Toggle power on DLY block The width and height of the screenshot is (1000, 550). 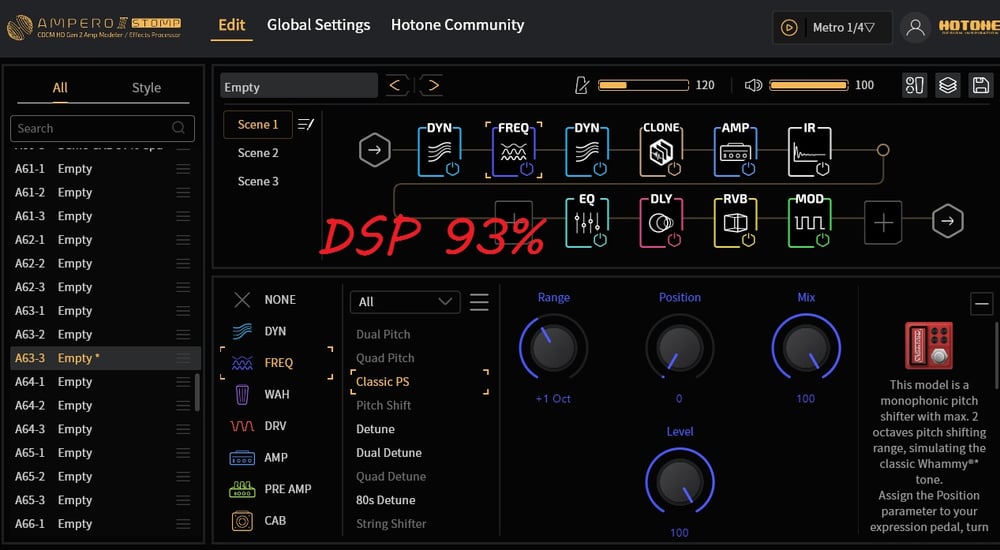[674, 240]
